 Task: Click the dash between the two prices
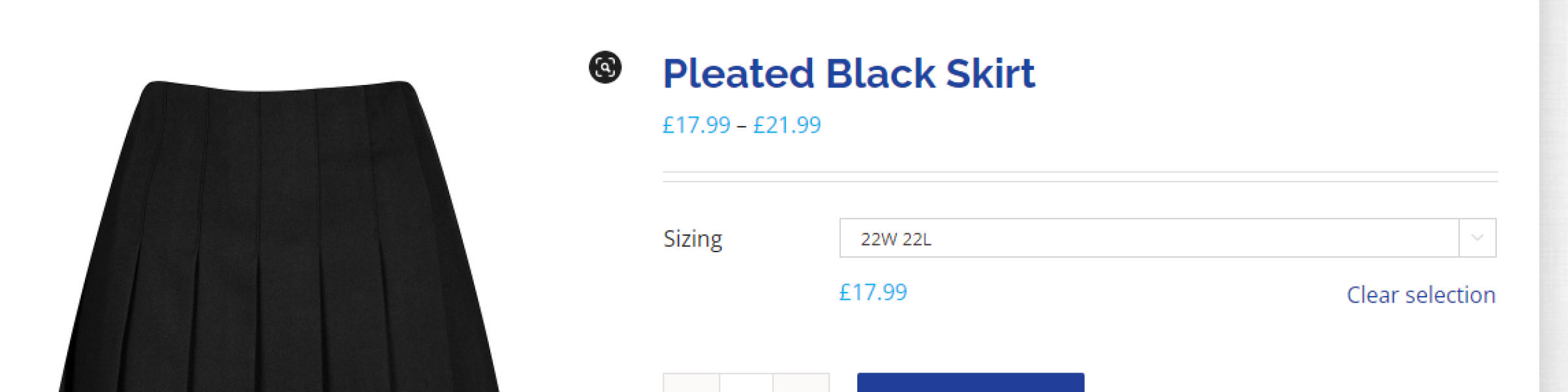click(742, 125)
